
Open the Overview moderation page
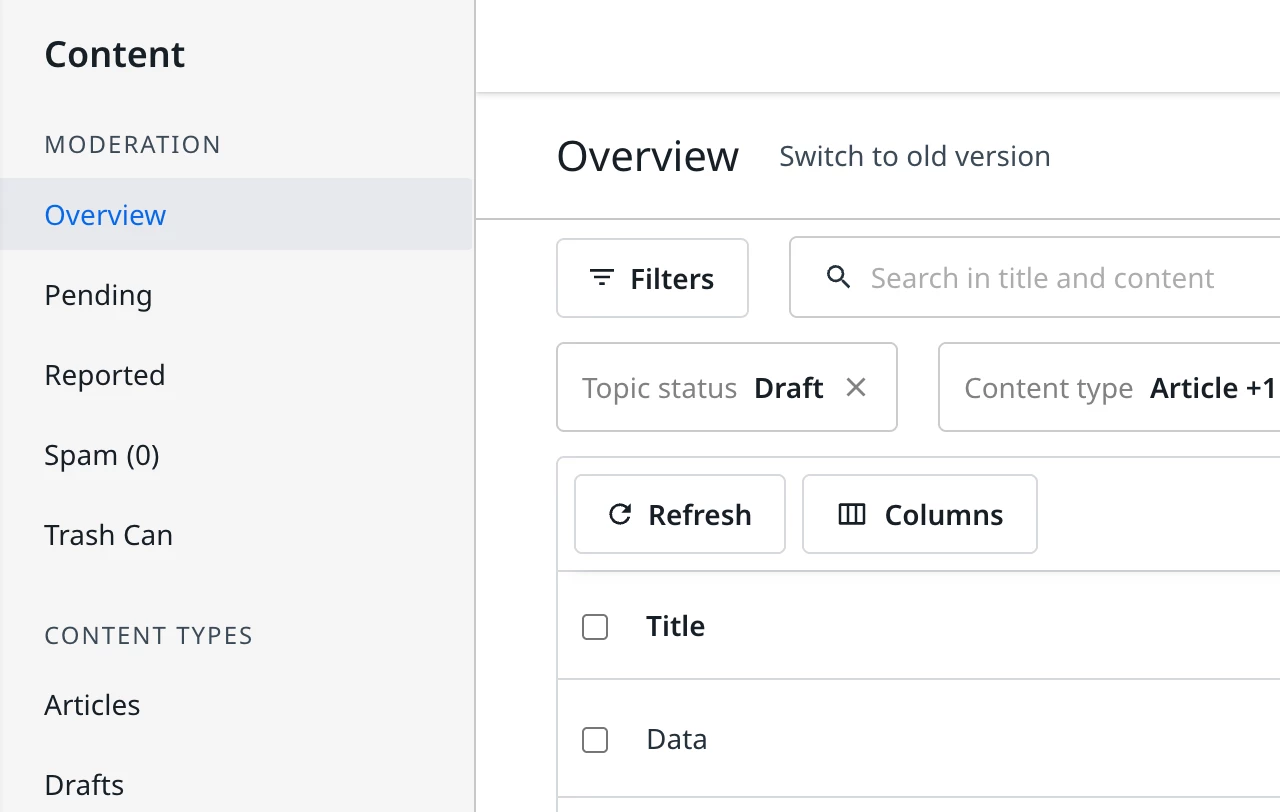pyautogui.click(x=105, y=215)
